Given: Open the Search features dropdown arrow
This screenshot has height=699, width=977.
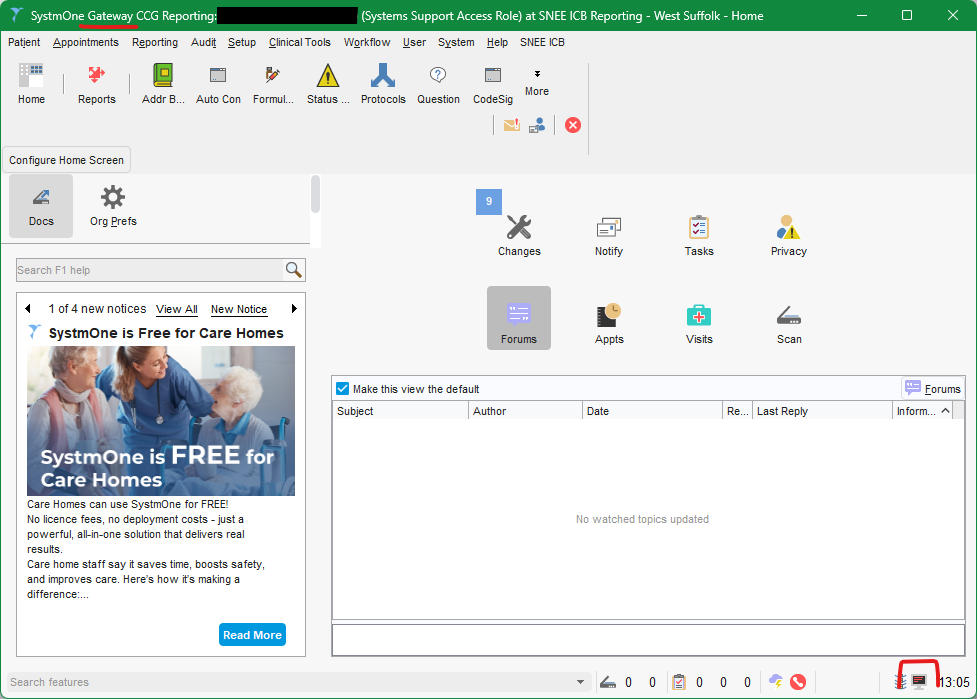Looking at the screenshot, I should [x=580, y=682].
